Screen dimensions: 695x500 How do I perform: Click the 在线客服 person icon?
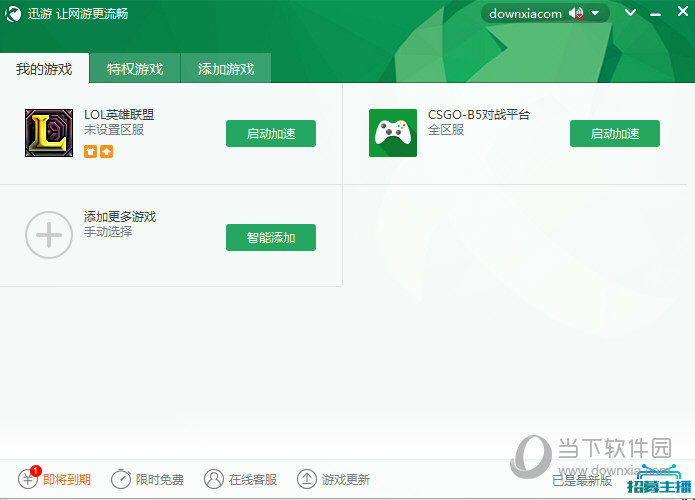pyautogui.click(x=214, y=480)
